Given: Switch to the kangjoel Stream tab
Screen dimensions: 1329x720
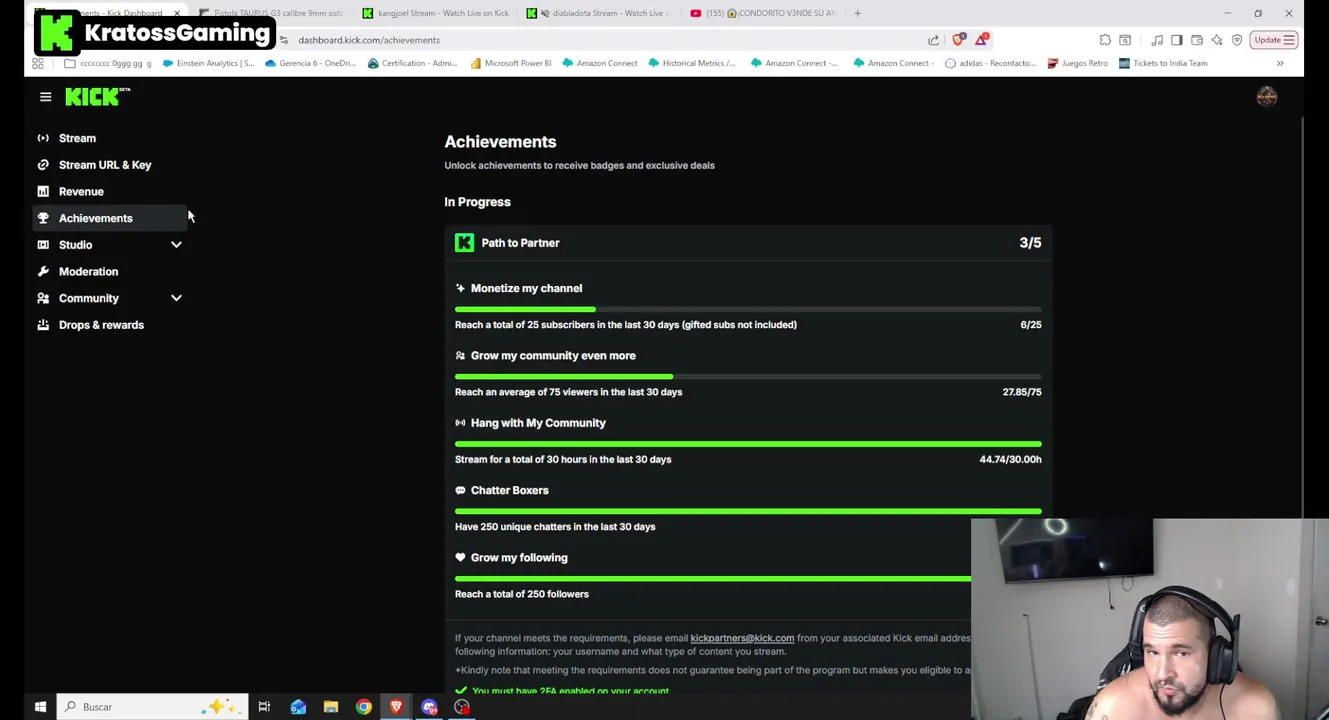Looking at the screenshot, I should click(435, 13).
